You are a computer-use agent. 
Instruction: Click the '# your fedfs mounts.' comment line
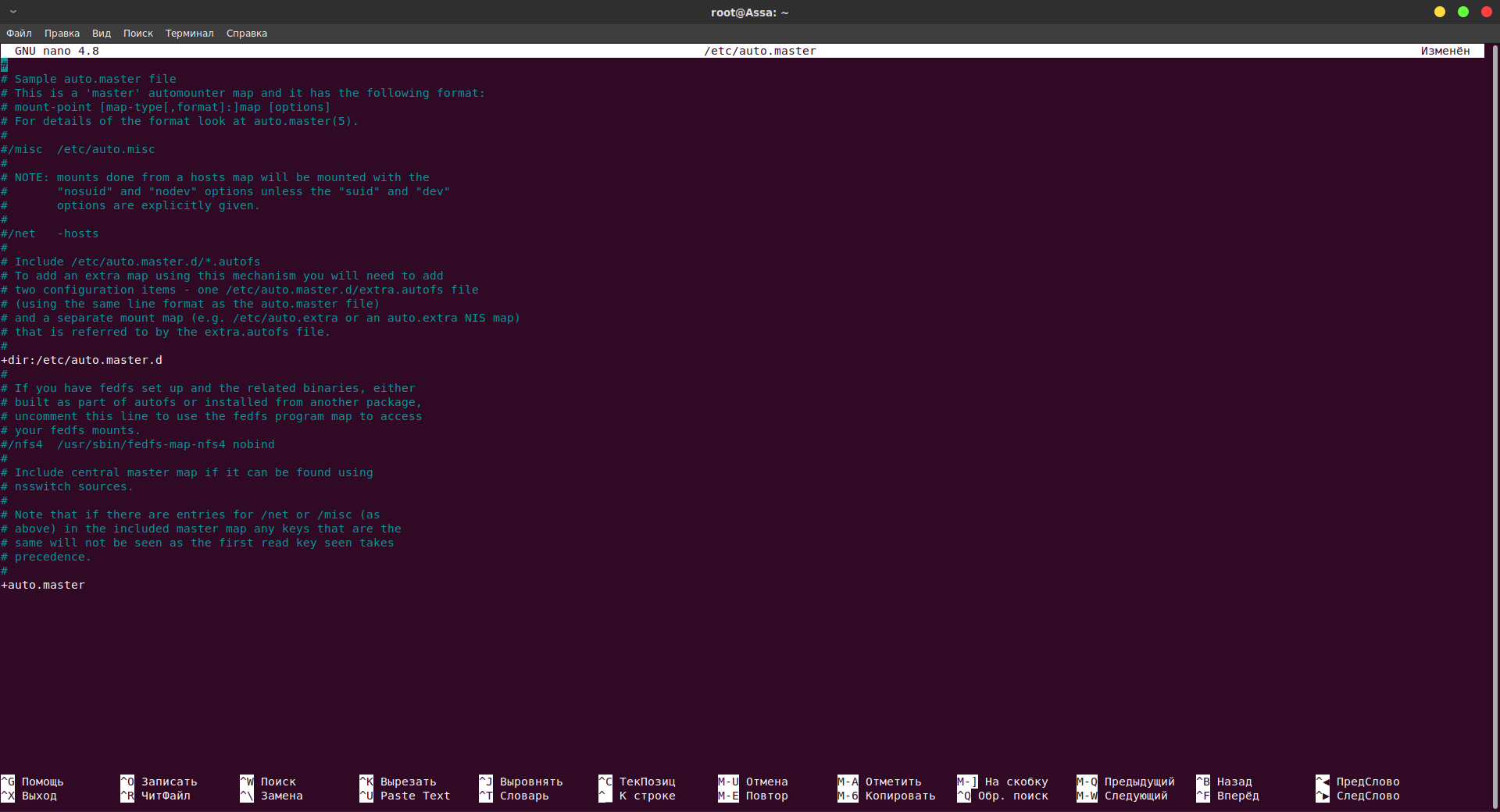[71, 430]
